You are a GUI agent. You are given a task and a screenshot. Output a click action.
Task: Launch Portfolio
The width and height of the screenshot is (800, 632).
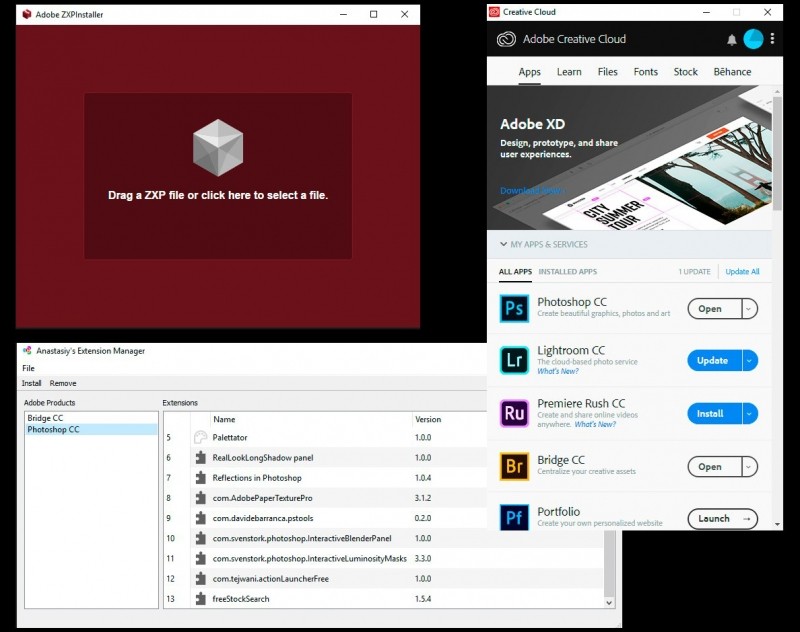(x=722, y=519)
